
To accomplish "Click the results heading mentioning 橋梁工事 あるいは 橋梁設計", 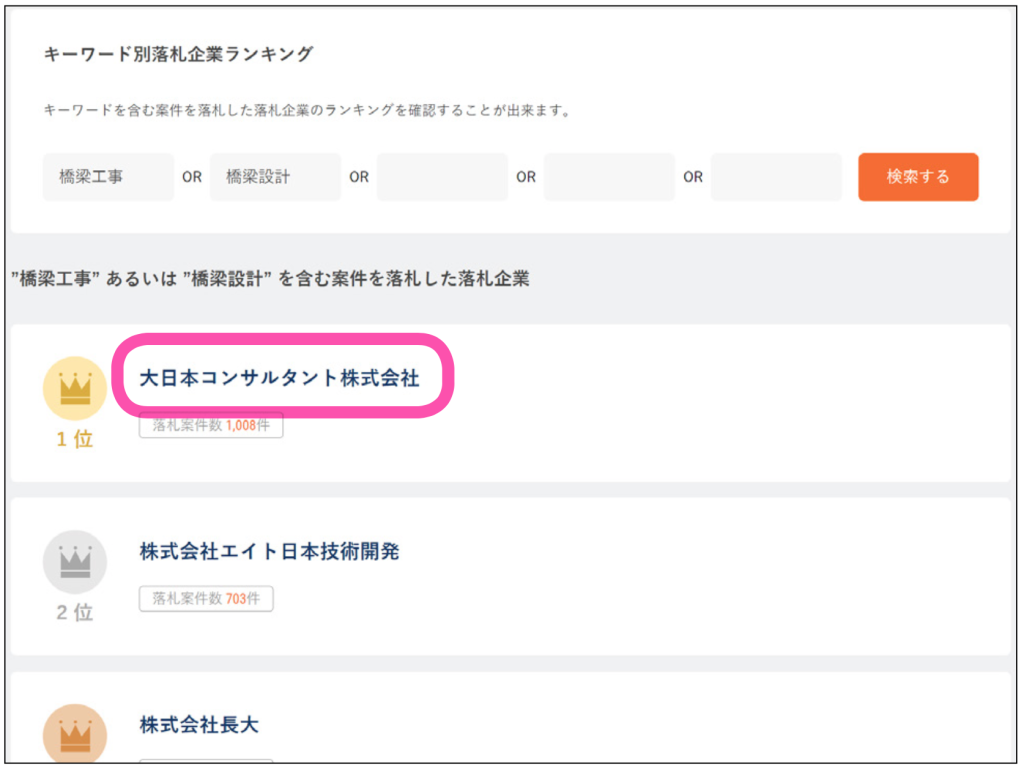I will tap(270, 279).
